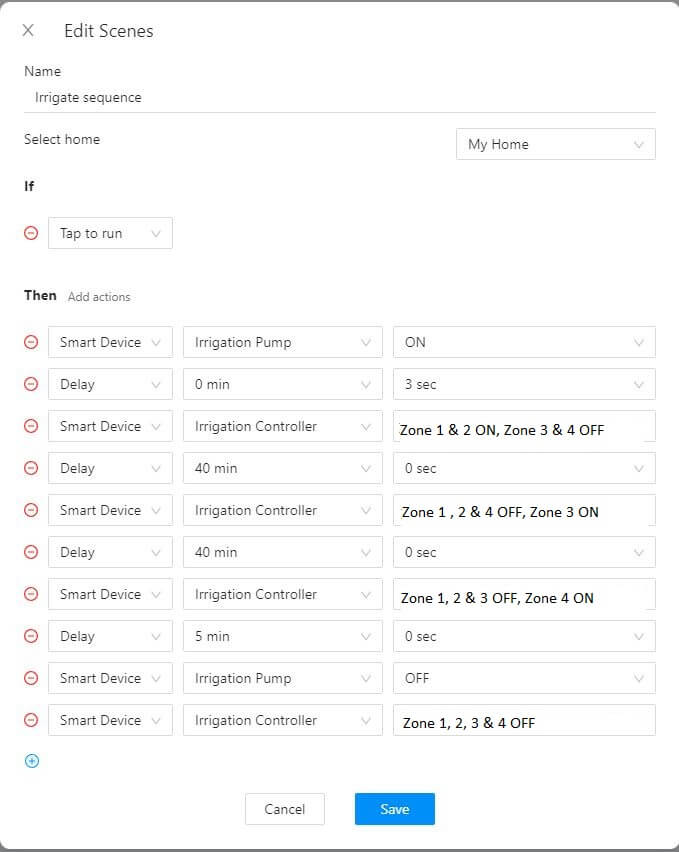679x852 pixels.
Task: Remove the 40 min delay before Zone 3 ON
Action: click(32, 468)
